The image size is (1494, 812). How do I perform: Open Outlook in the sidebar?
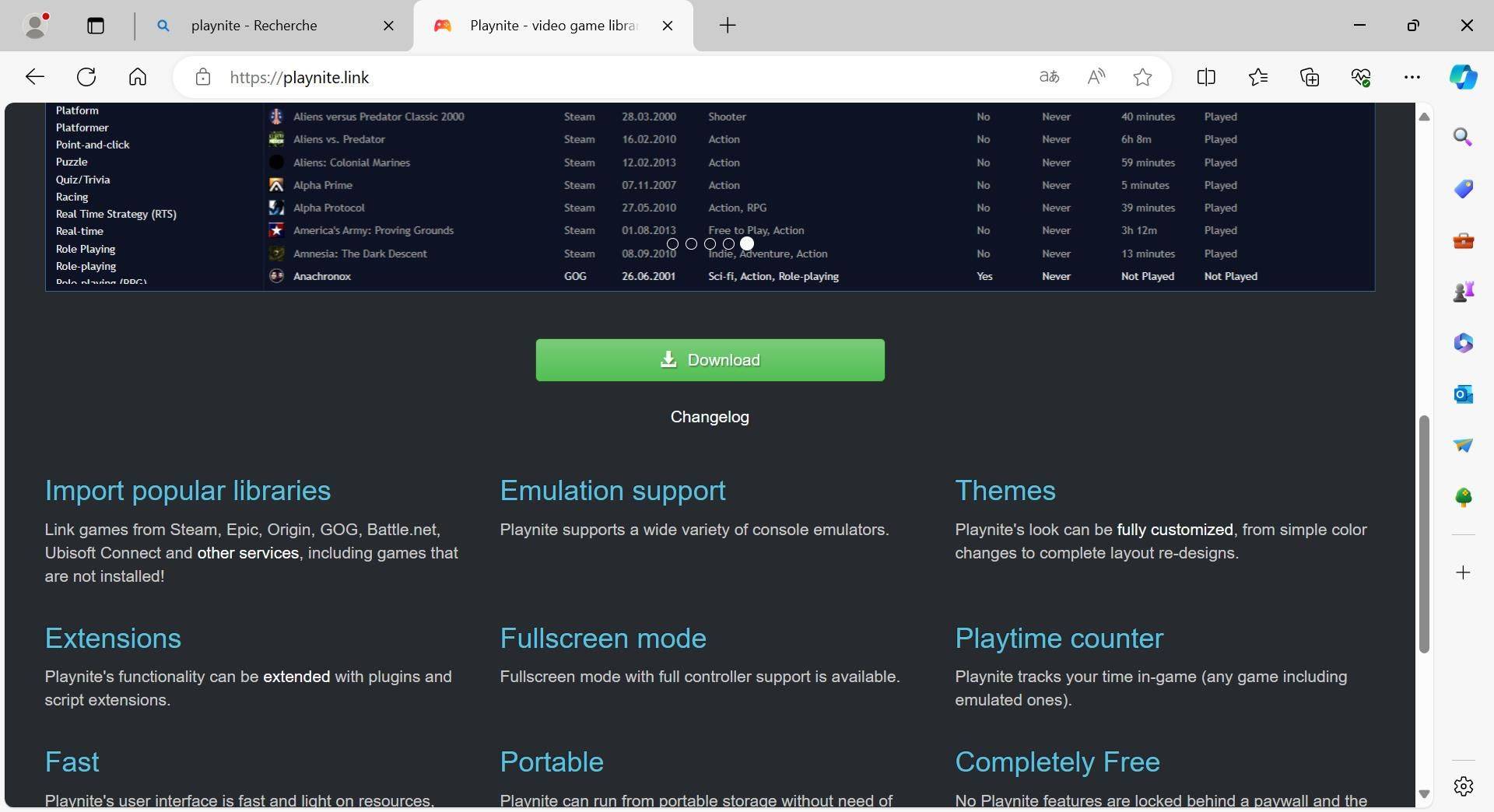(x=1464, y=394)
